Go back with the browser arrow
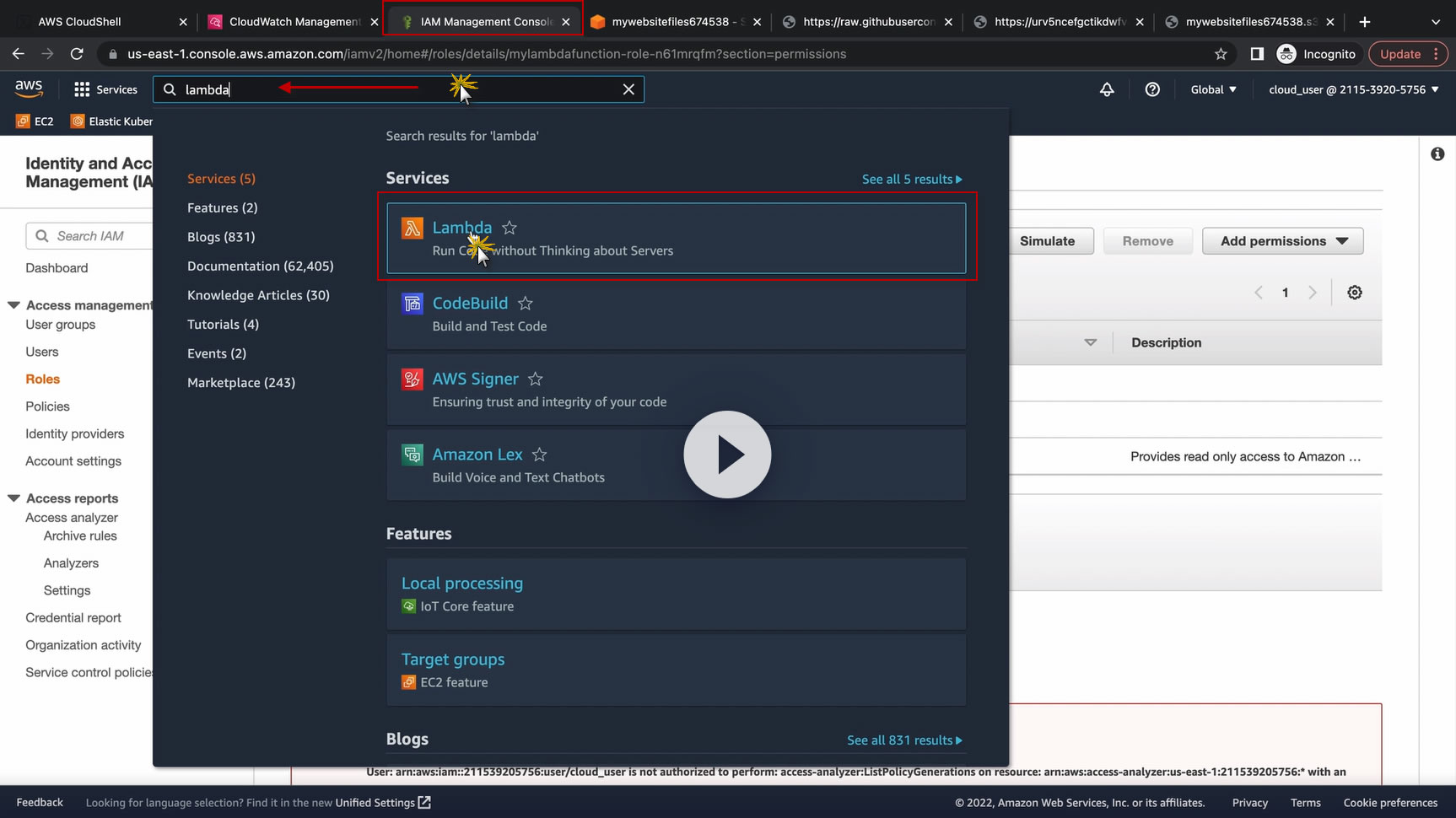The width and height of the screenshot is (1456, 818). coord(19,54)
